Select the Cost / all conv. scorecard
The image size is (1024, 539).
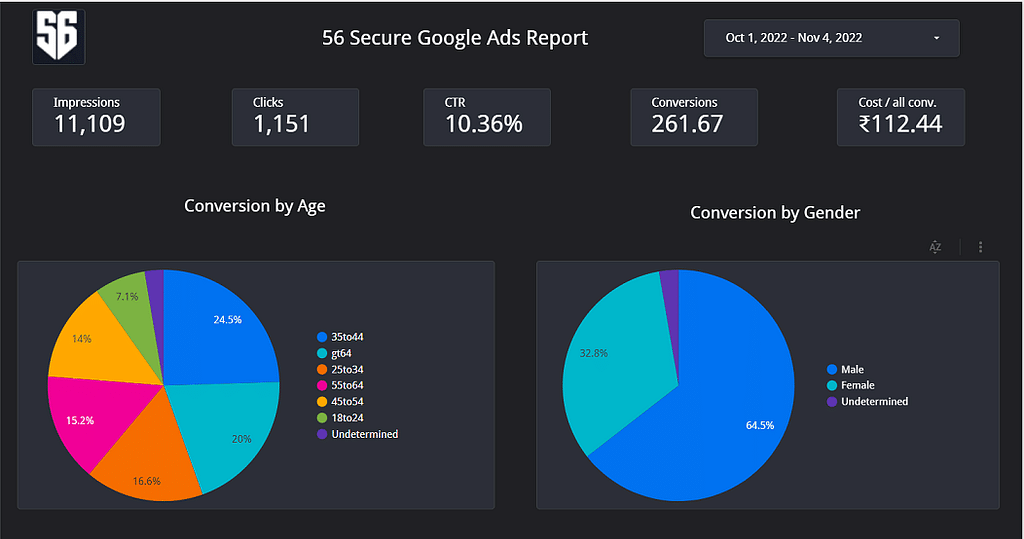click(900, 117)
